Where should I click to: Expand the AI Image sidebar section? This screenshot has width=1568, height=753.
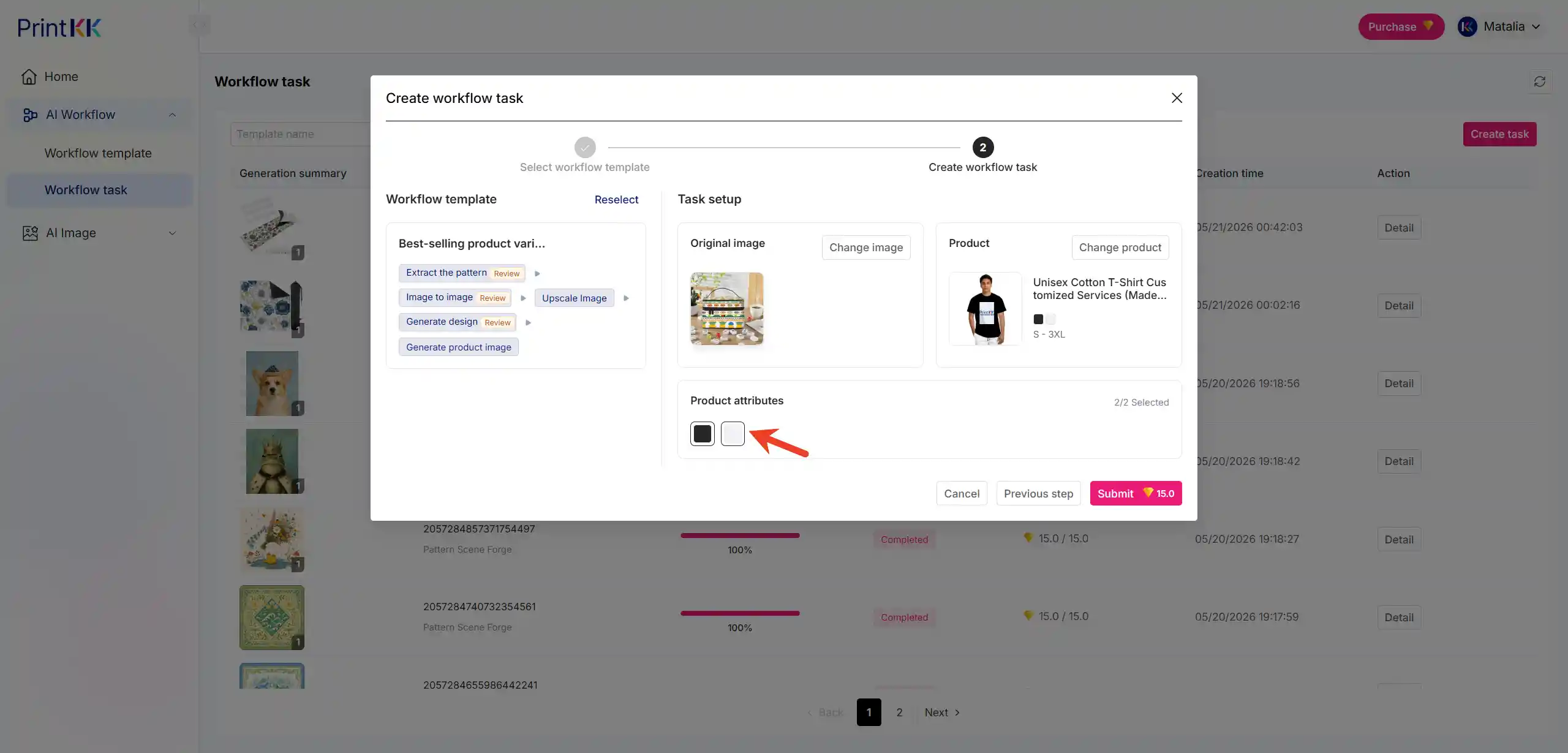point(172,233)
